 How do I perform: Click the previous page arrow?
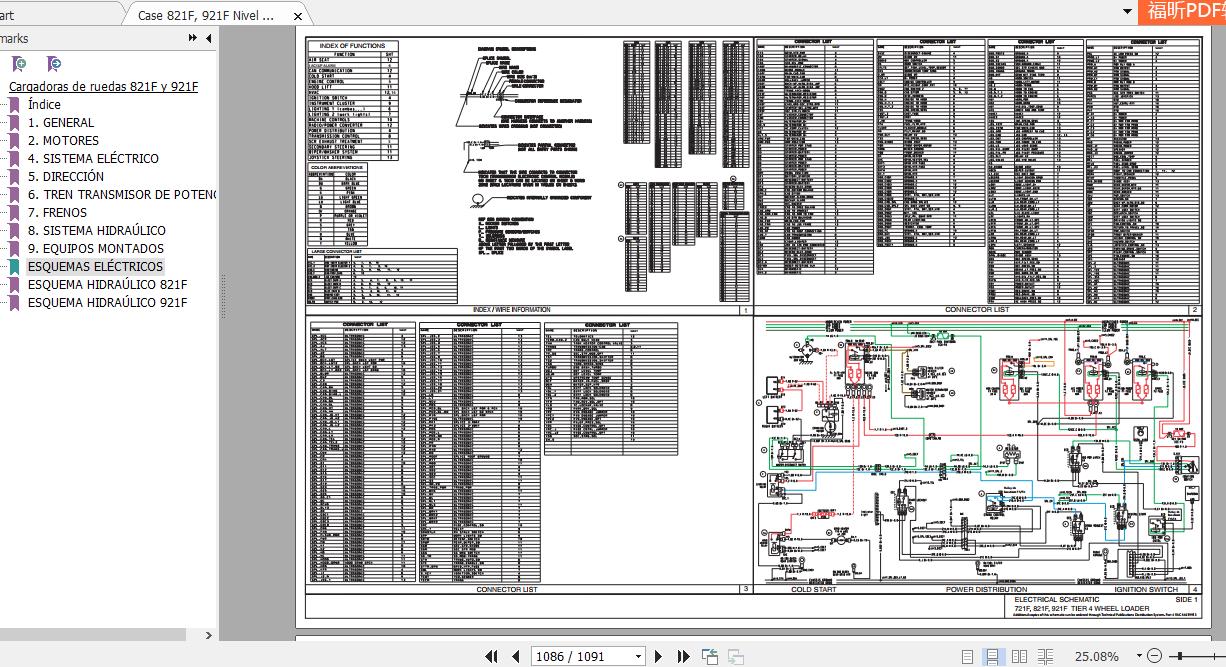(x=516, y=656)
